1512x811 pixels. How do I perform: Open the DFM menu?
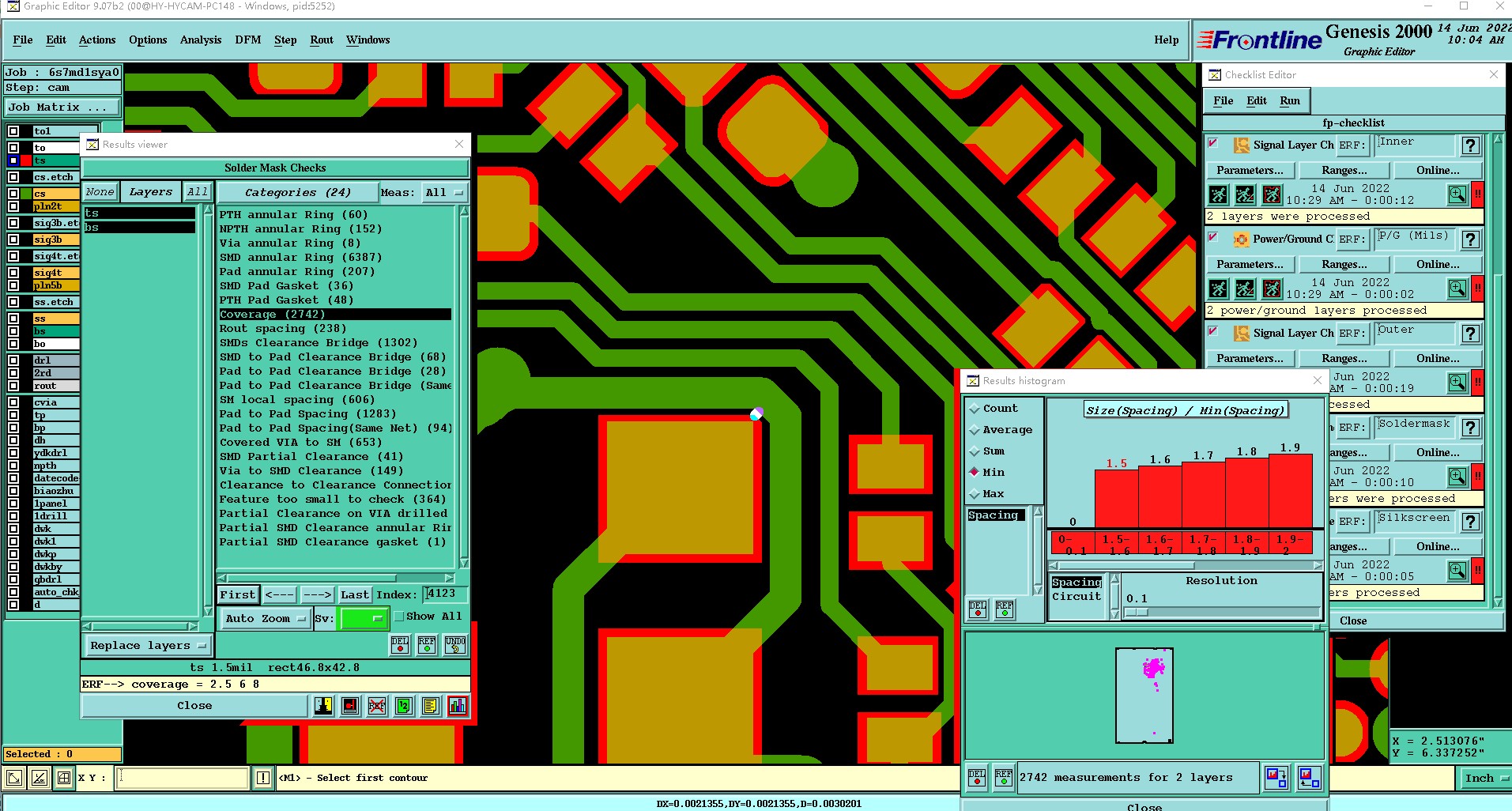coord(247,40)
